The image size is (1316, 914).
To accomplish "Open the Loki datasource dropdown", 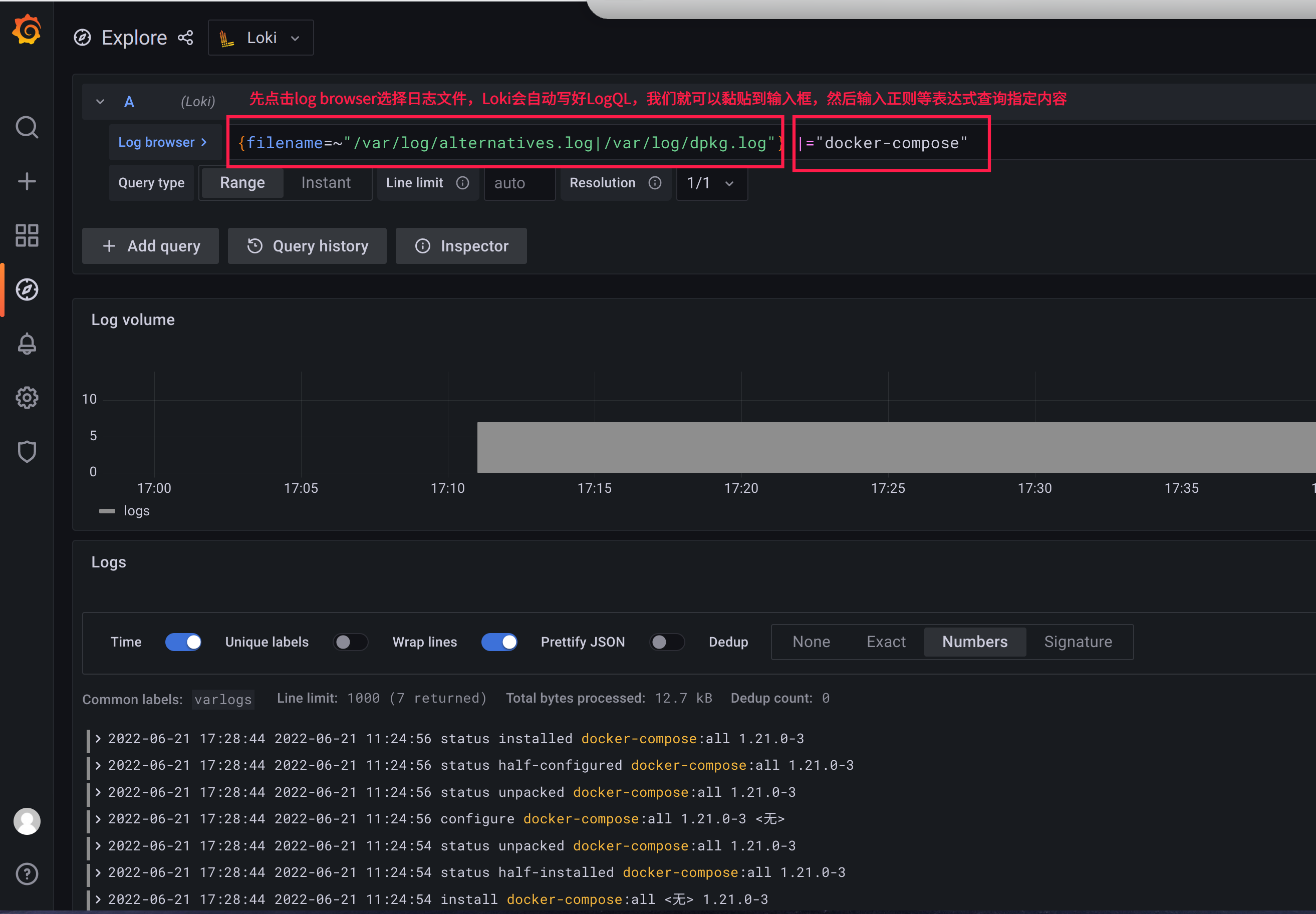I will pyautogui.click(x=260, y=38).
